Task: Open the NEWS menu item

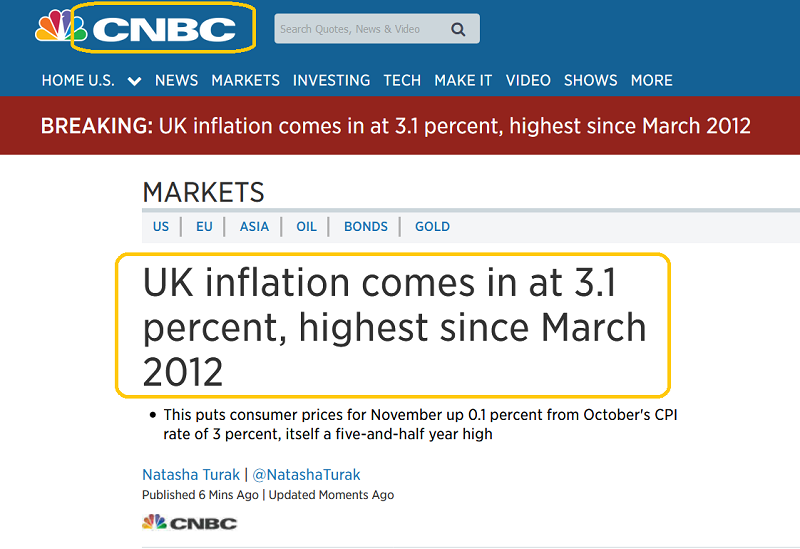Action: pos(176,80)
